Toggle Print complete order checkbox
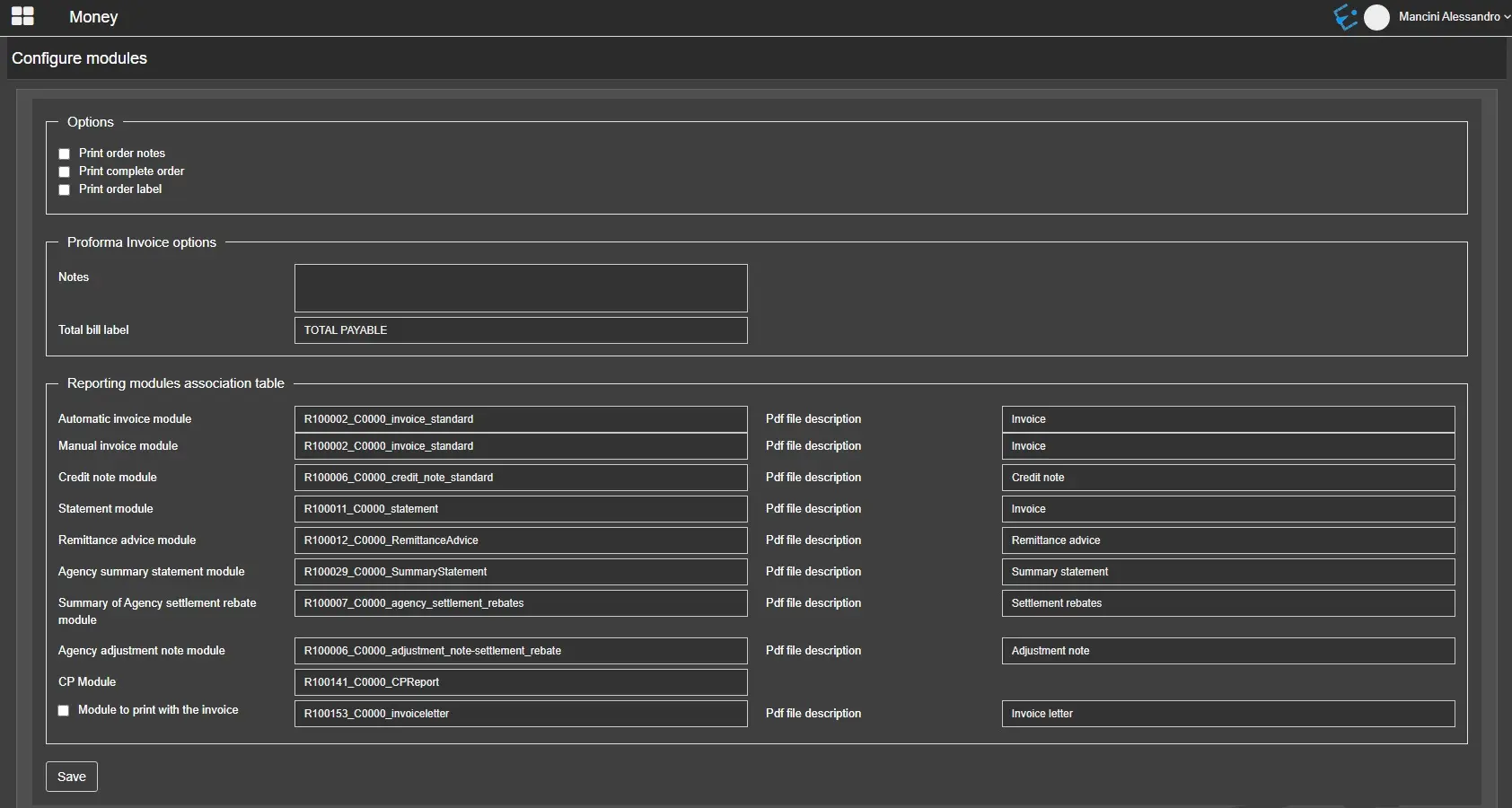1512x808 pixels. pos(65,171)
